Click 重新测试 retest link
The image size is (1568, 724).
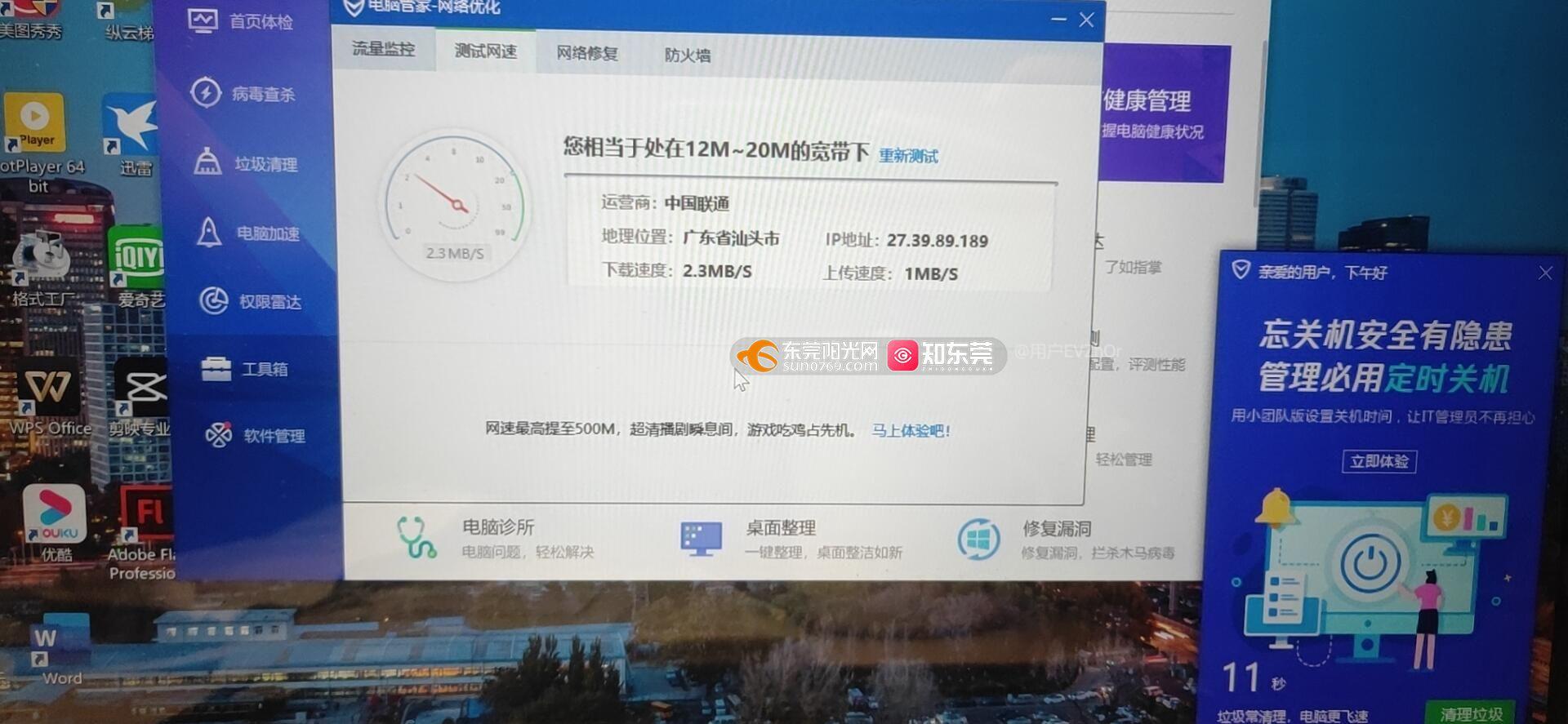908,156
